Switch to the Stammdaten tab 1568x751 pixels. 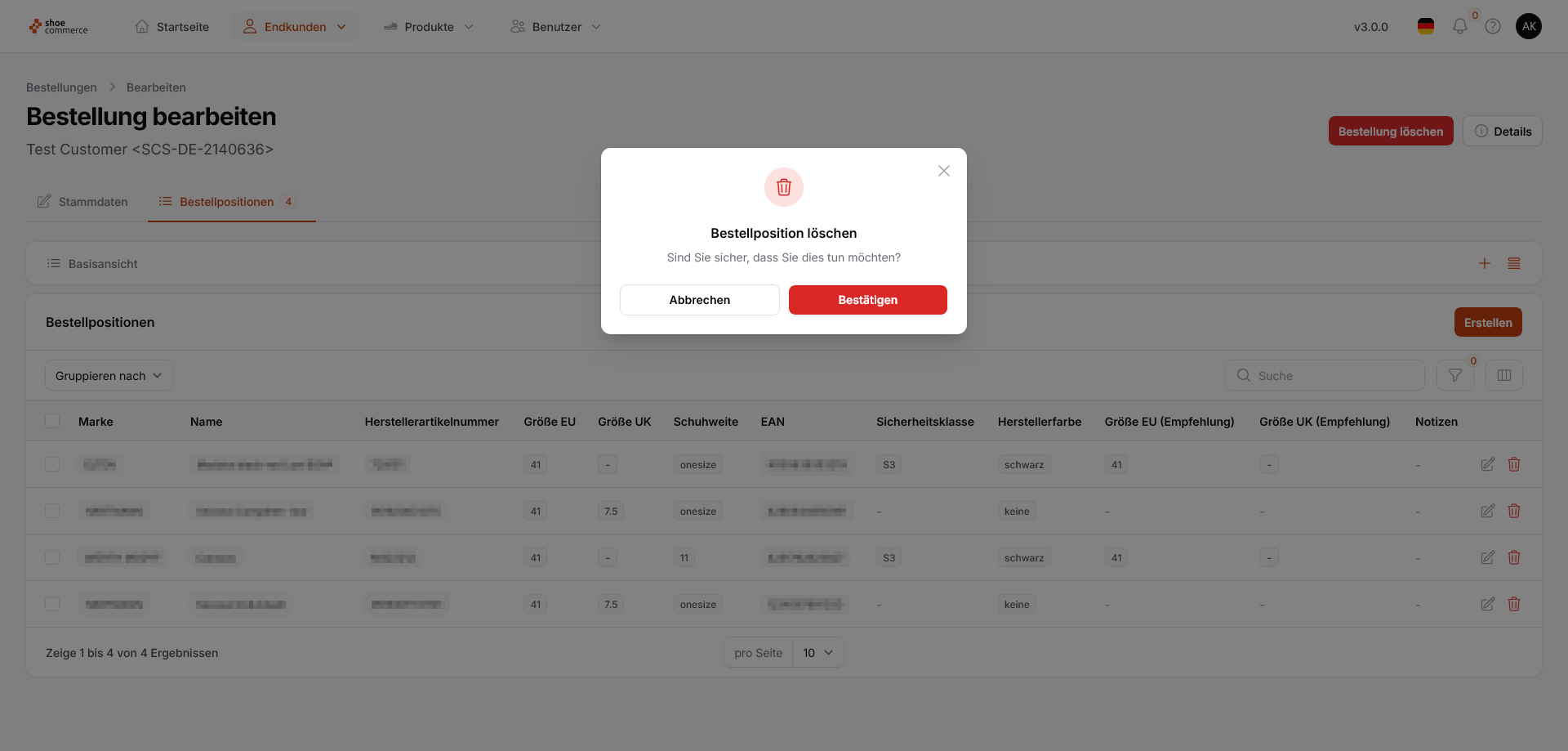82,201
